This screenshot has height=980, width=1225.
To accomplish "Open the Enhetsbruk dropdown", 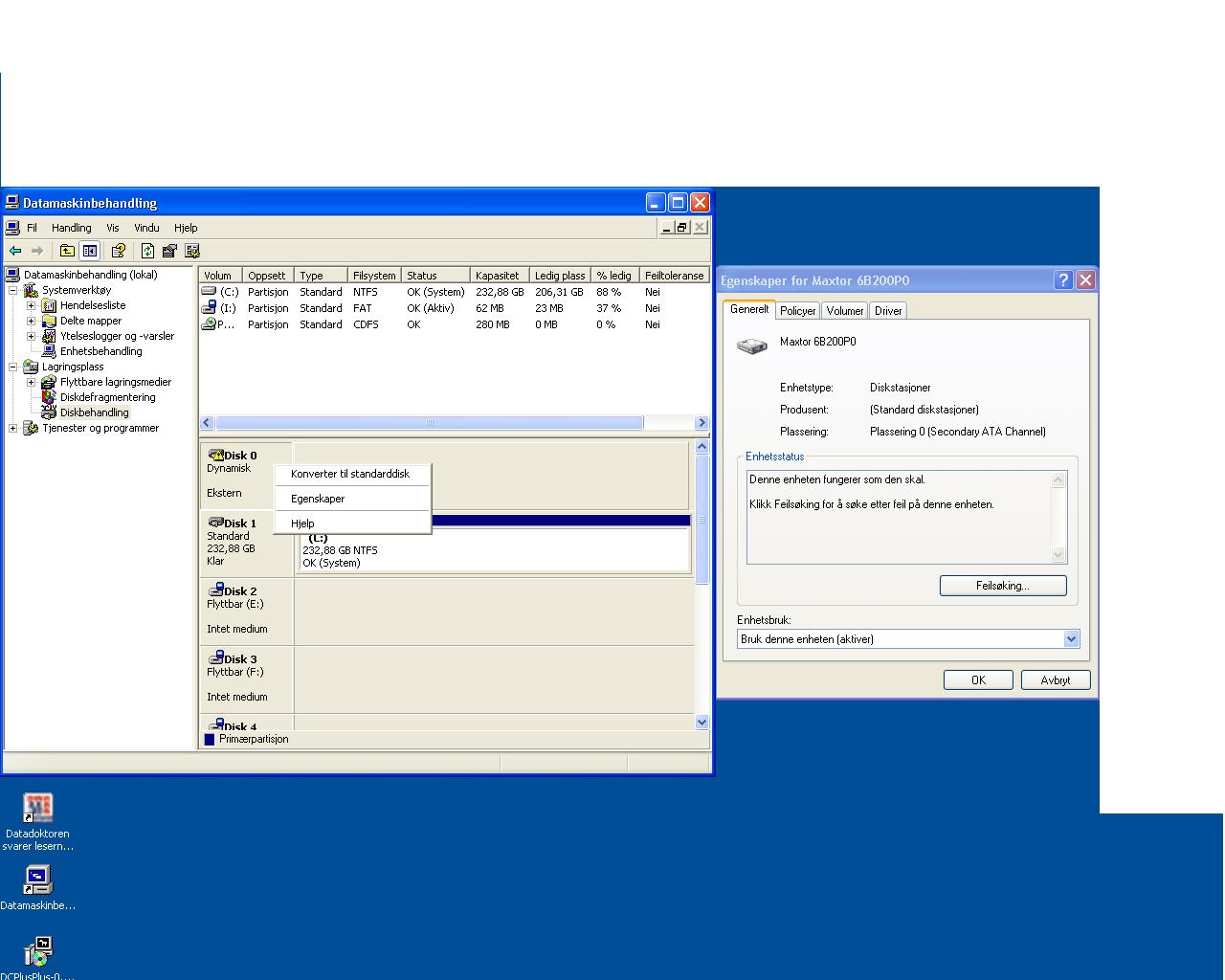I will coord(1071,639).
